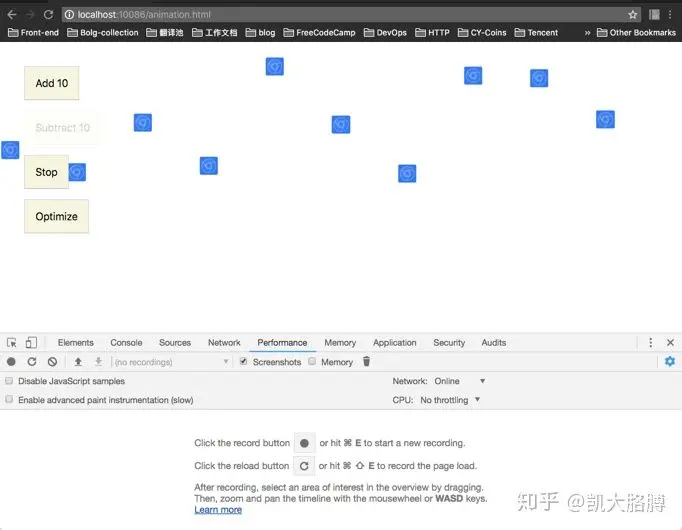Open the Audits tab
This screenshot has height=530, width=682.
(494, 343)
